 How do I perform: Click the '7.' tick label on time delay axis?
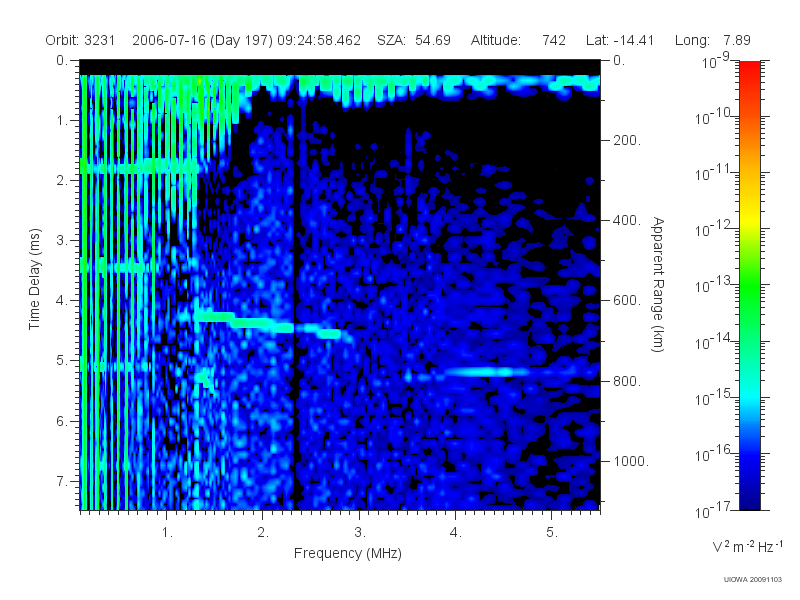[62, 481]
